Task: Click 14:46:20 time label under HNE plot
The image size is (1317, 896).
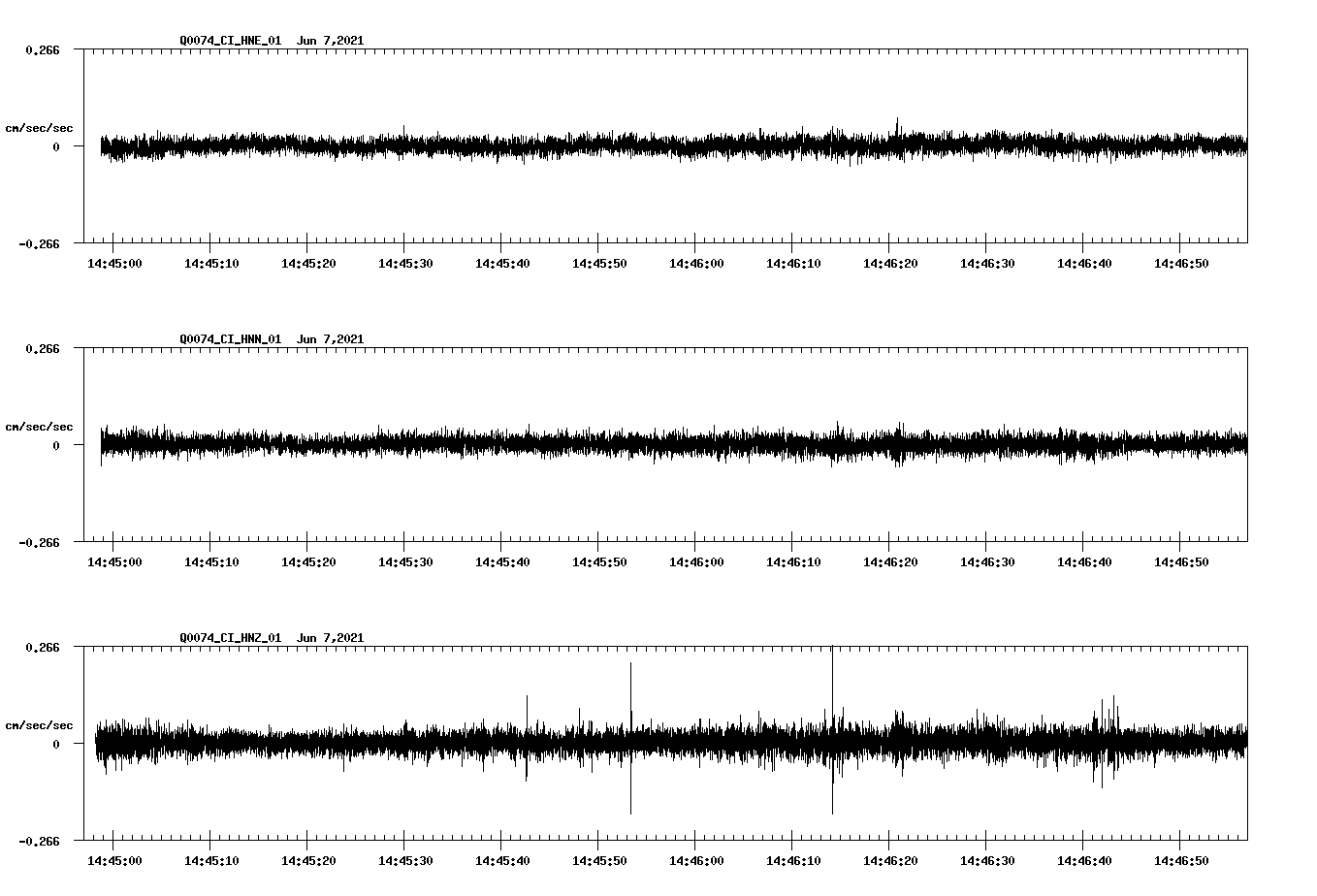Action: [890, 264]
